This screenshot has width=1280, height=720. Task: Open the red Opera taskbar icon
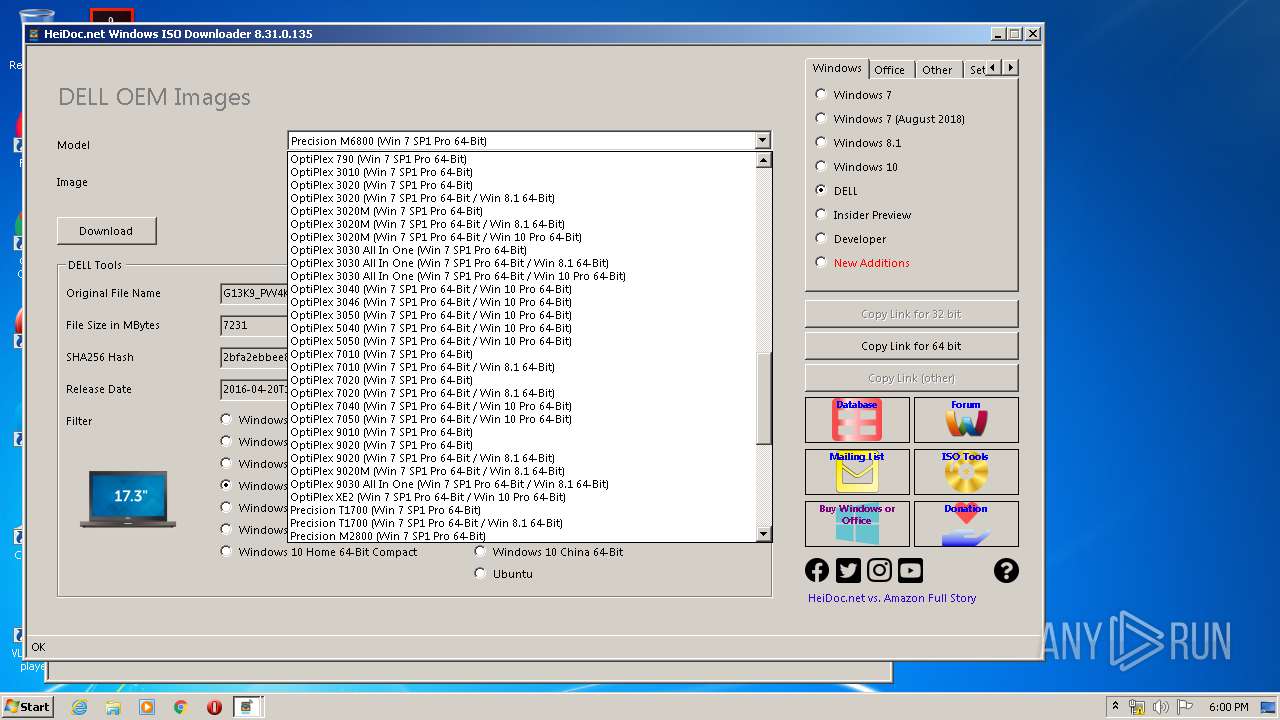point(214,707)
